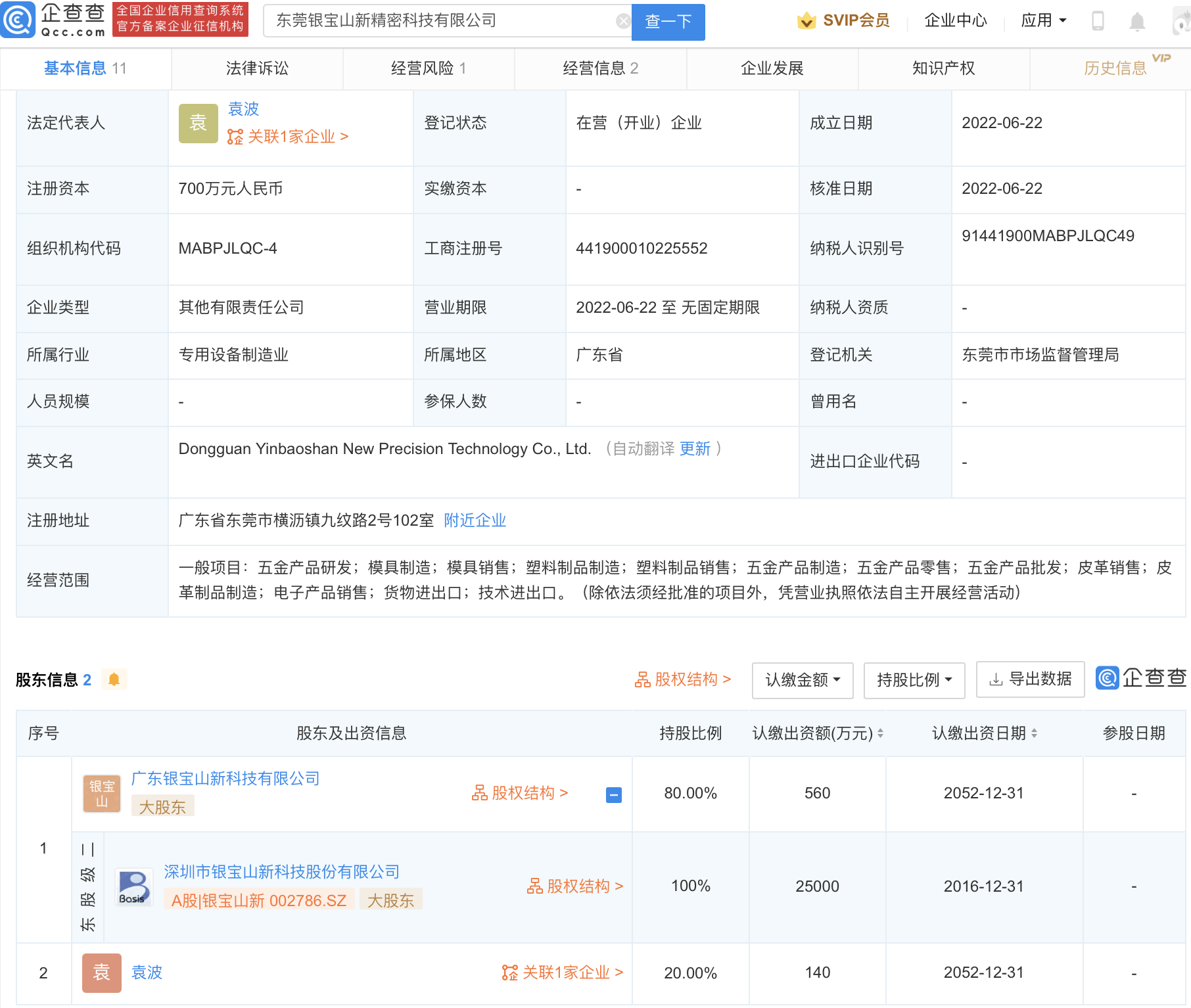Open legal representative 袁波 link
Viewport: 1191px width, 1008px height.
click(243, 109)
